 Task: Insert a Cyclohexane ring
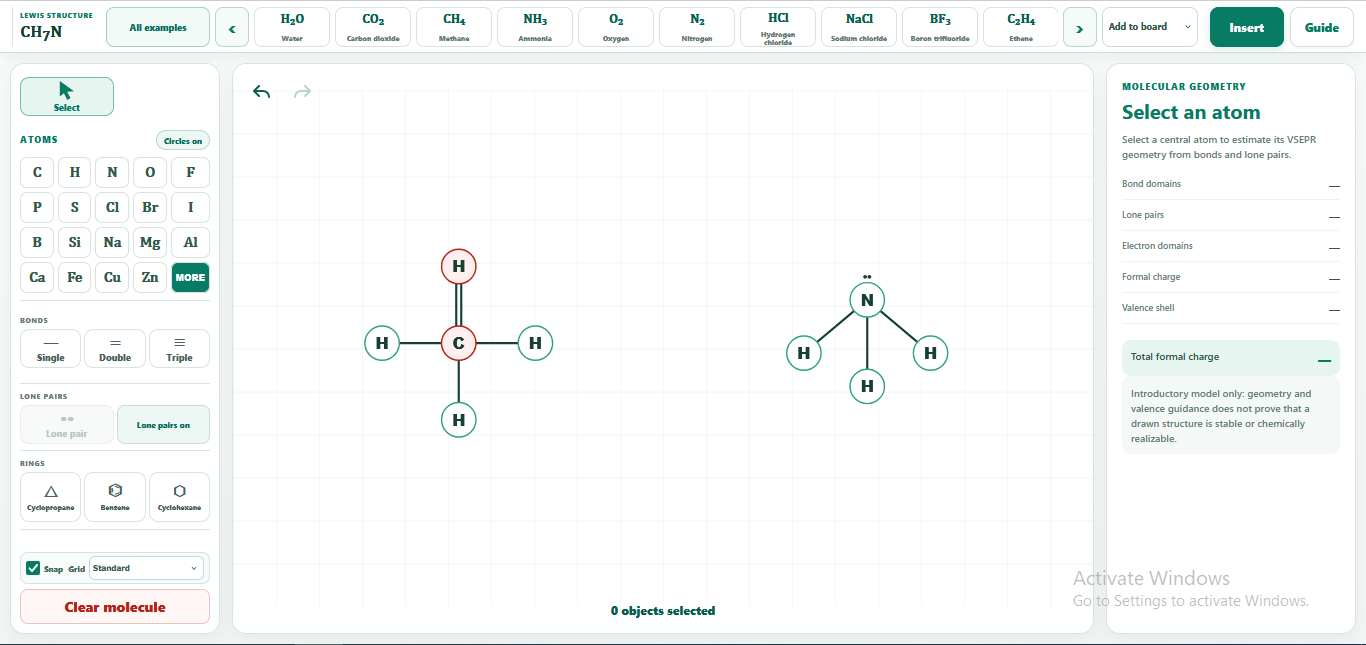(179, 497)
